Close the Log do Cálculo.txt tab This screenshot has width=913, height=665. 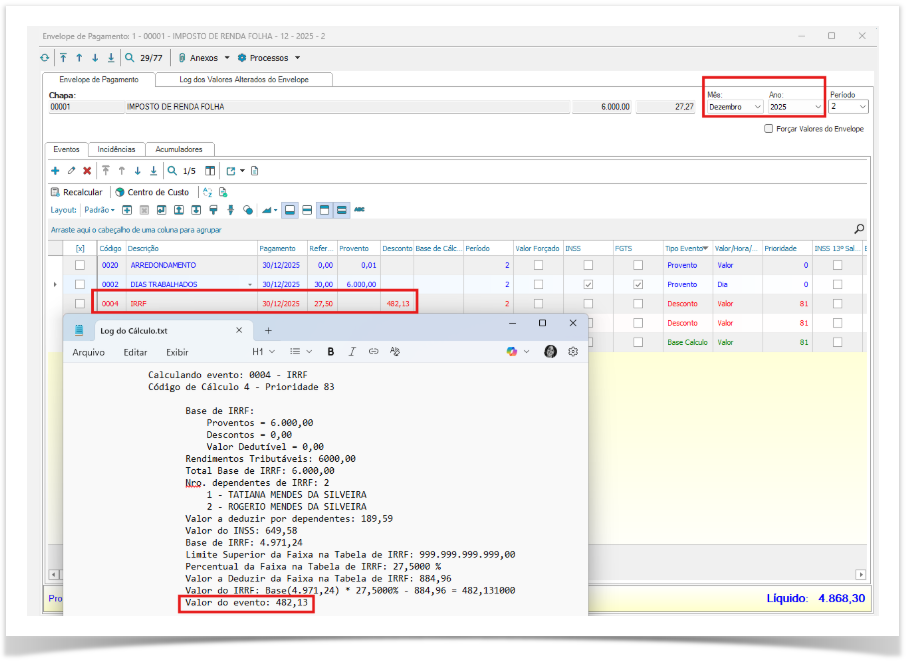click(239, 330)
